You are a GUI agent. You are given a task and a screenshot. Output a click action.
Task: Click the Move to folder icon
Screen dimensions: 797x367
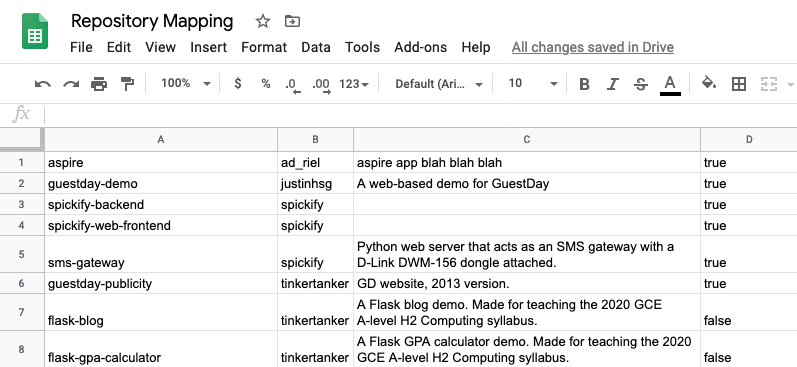pos(292,21)
